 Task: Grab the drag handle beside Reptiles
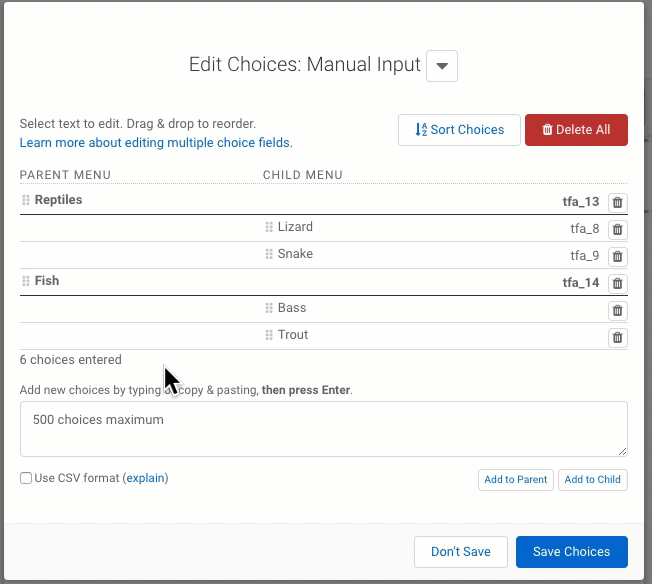(26, 200)
